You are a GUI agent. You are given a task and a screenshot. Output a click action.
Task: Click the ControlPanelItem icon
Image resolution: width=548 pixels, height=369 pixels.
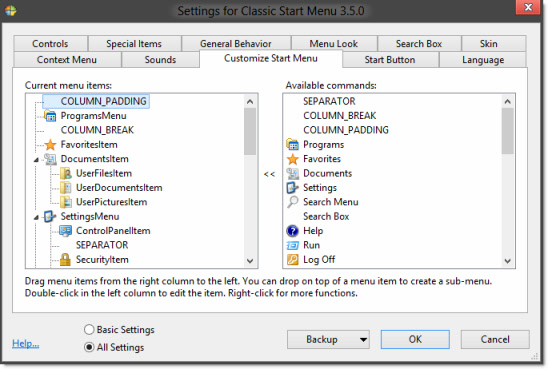click(65, 231)
